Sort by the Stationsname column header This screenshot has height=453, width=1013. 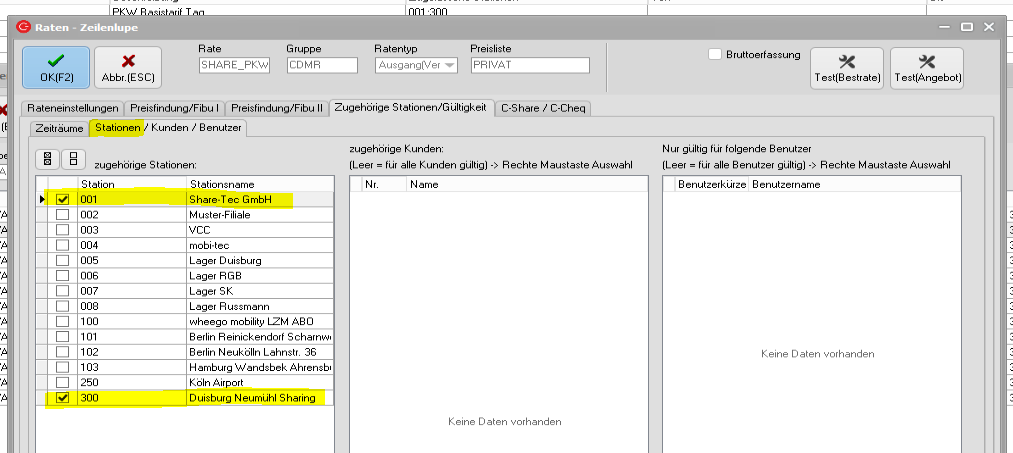(260, 184)
